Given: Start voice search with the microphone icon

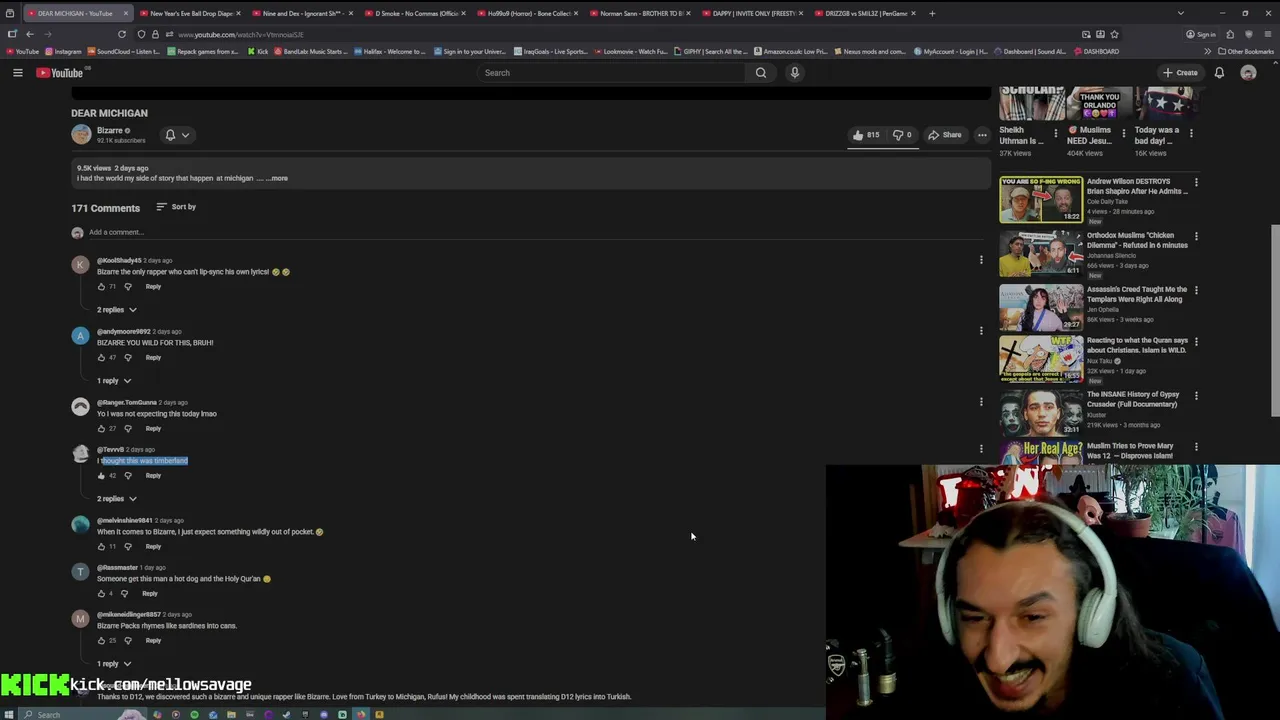Looking at the screenshot, I should [795, 72].
